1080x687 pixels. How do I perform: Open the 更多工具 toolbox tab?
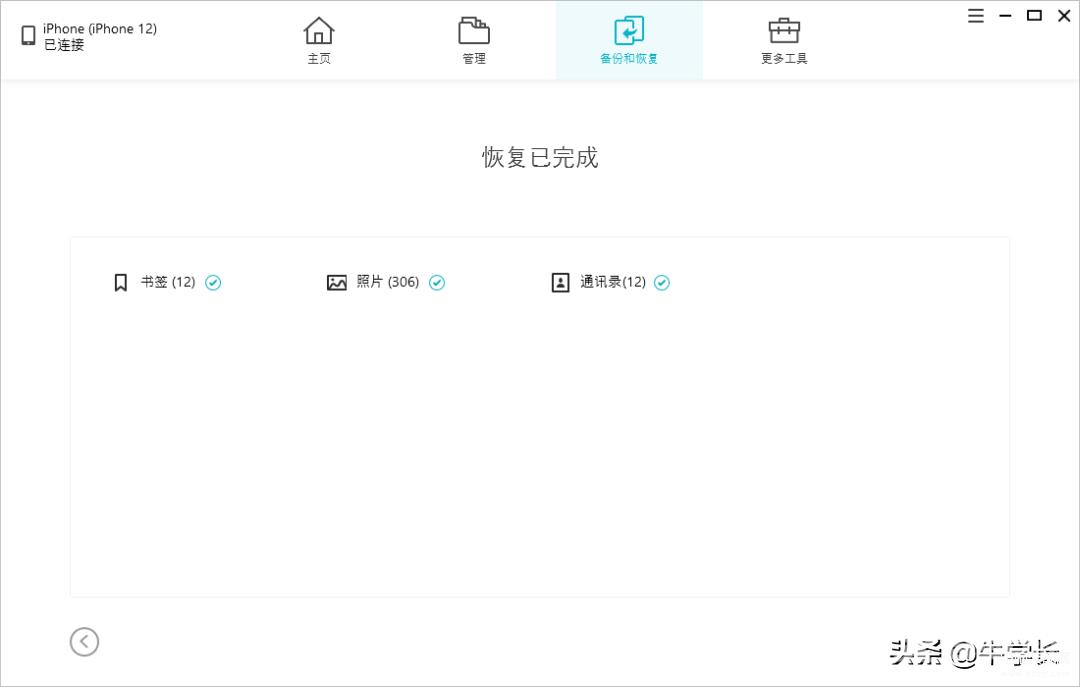tap(784, 41)
